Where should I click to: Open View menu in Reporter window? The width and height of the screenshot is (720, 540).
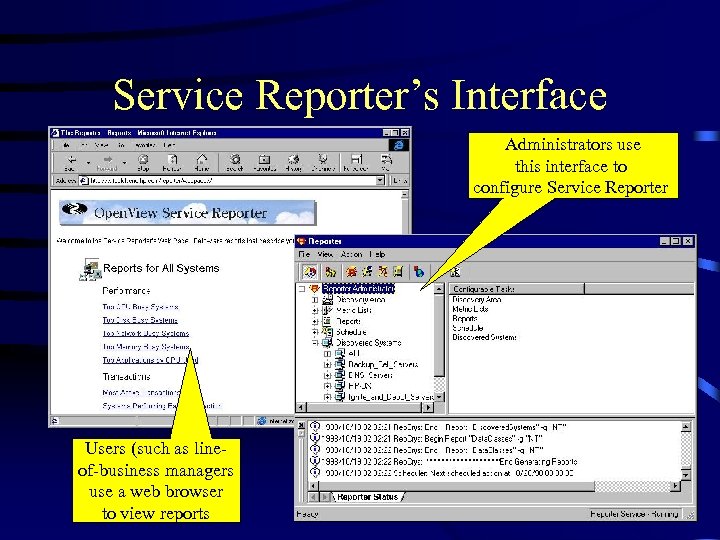pos(325,254)
